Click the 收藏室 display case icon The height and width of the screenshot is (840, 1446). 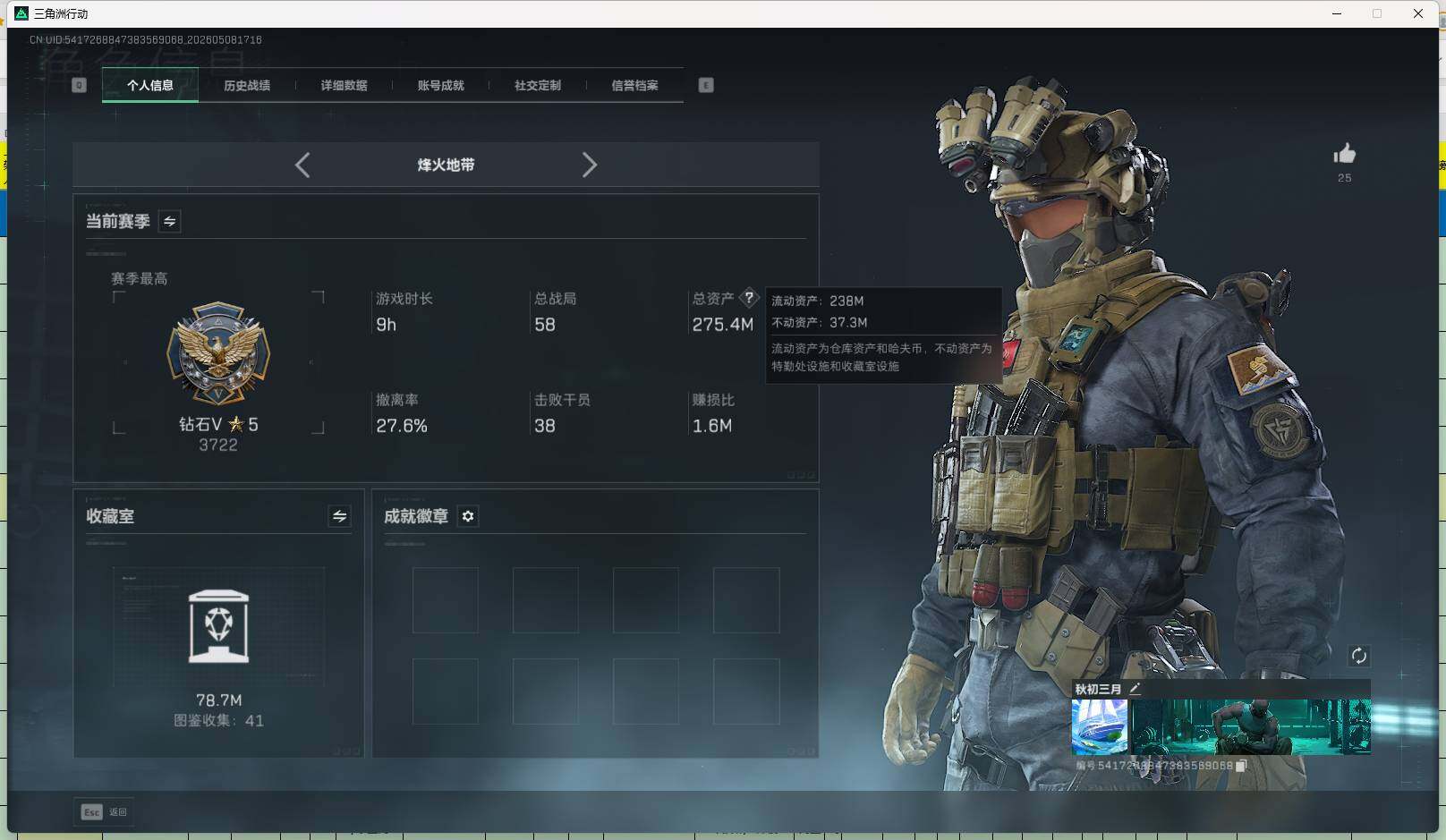tap(219, 626)
